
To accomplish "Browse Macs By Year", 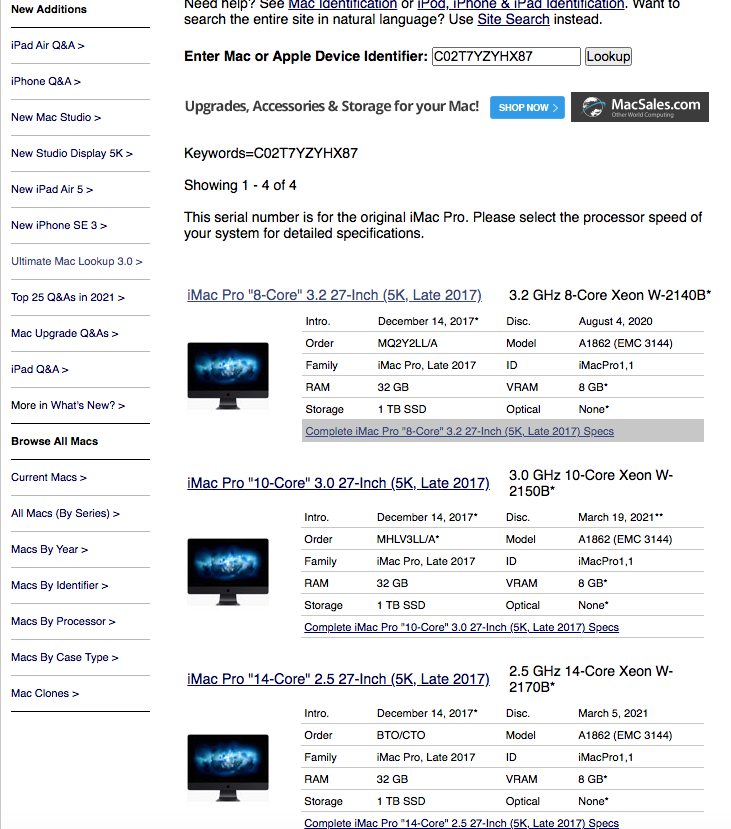I will click(49, 549).
